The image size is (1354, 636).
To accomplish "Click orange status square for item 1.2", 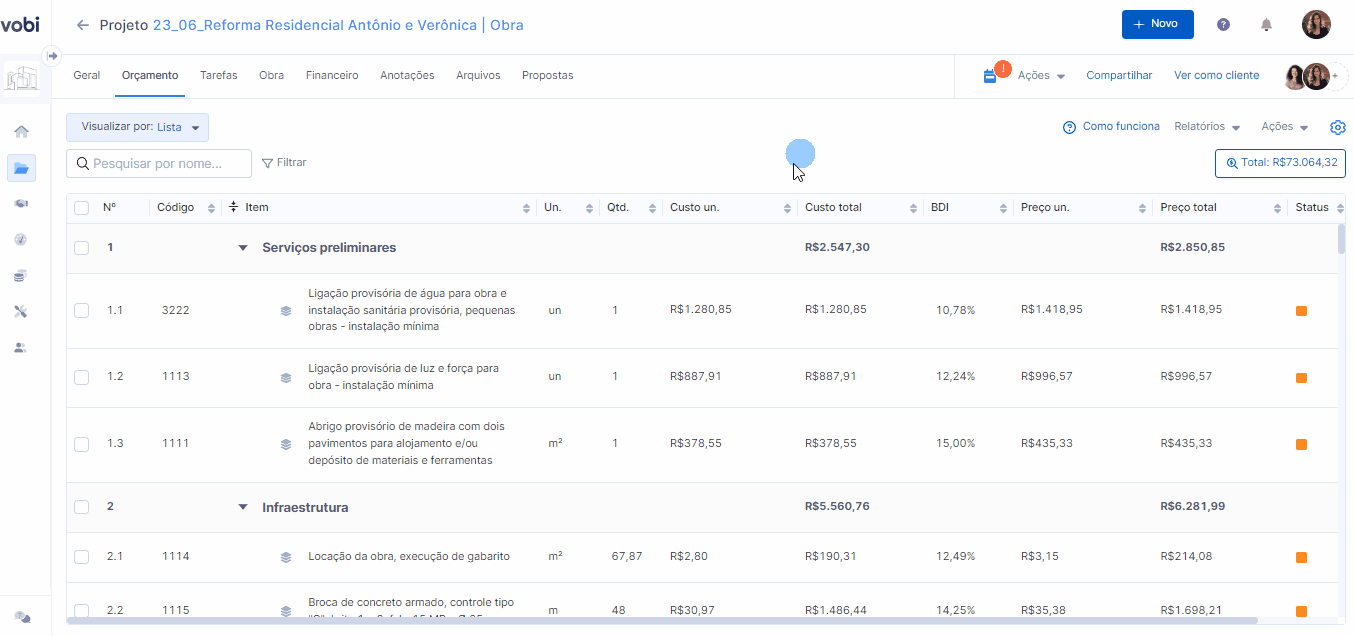I will click(x=1301, y=378).
